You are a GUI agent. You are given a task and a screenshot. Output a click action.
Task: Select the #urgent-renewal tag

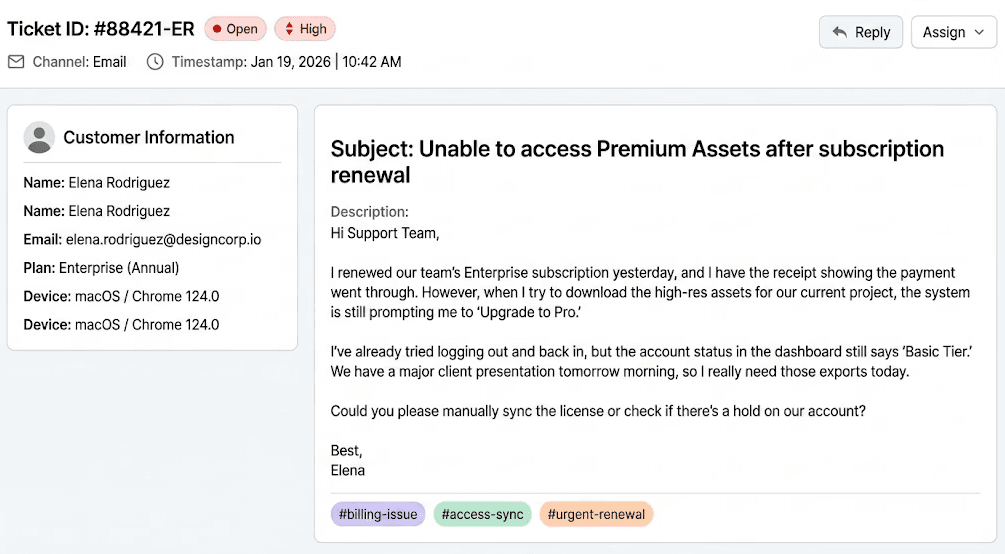[596, 514]
